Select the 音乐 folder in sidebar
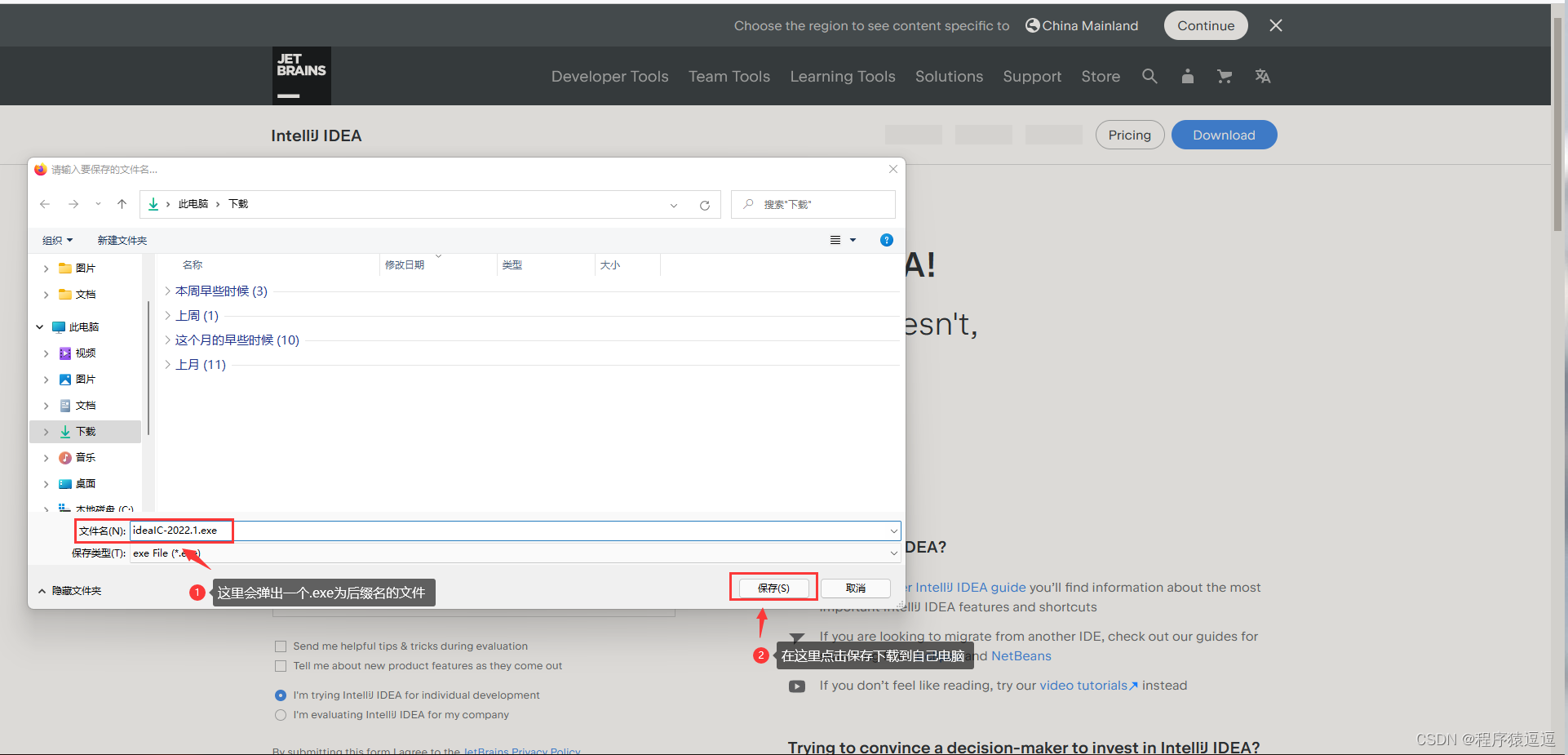 [86, 457]
